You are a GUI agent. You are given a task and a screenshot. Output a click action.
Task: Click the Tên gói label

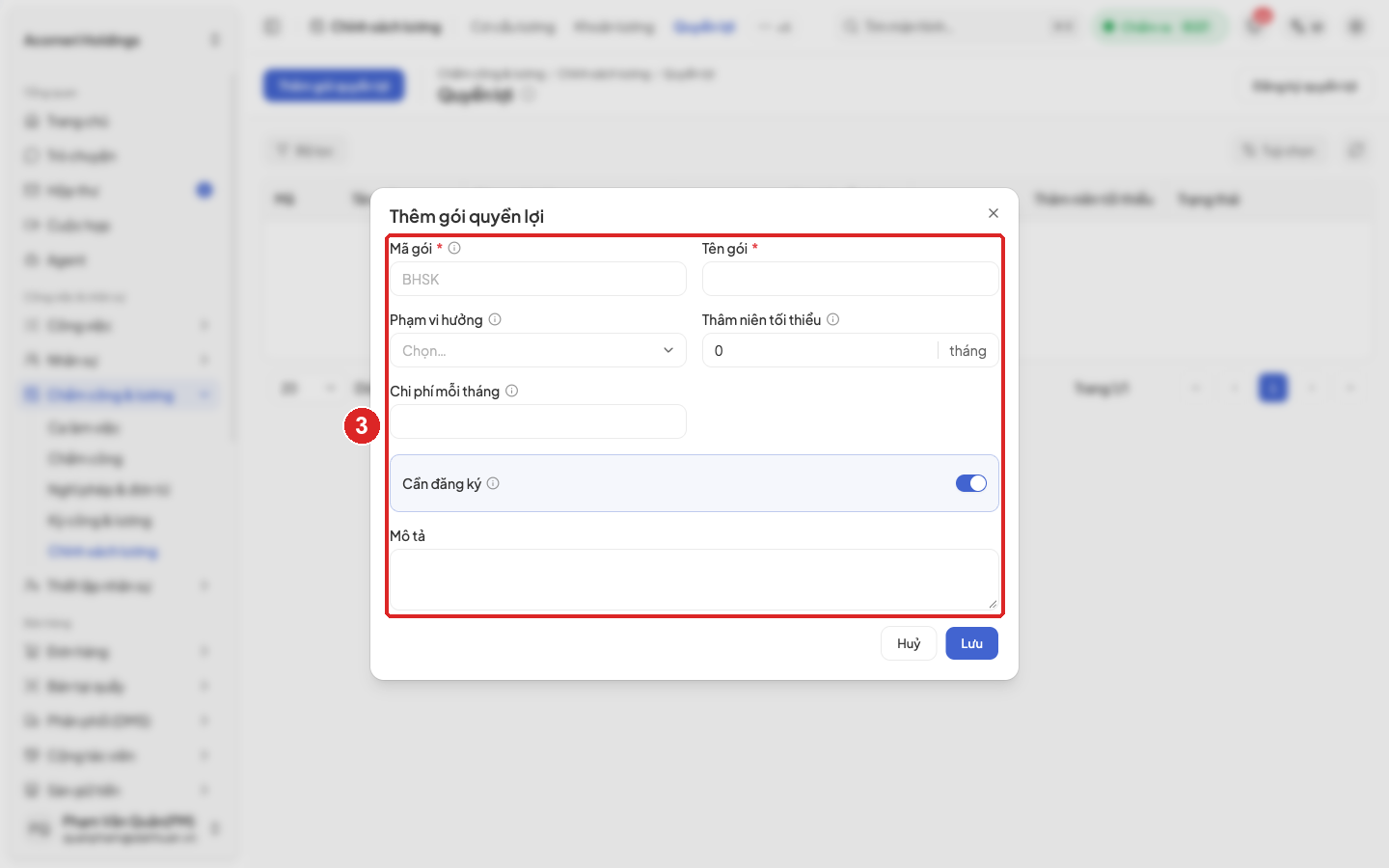tap(725, 248)
